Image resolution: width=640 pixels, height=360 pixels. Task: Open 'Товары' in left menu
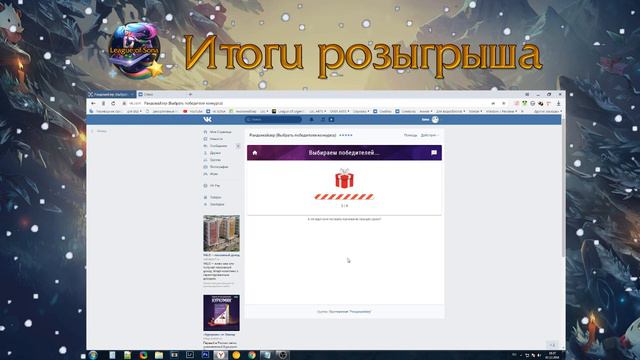pos(216,197)
